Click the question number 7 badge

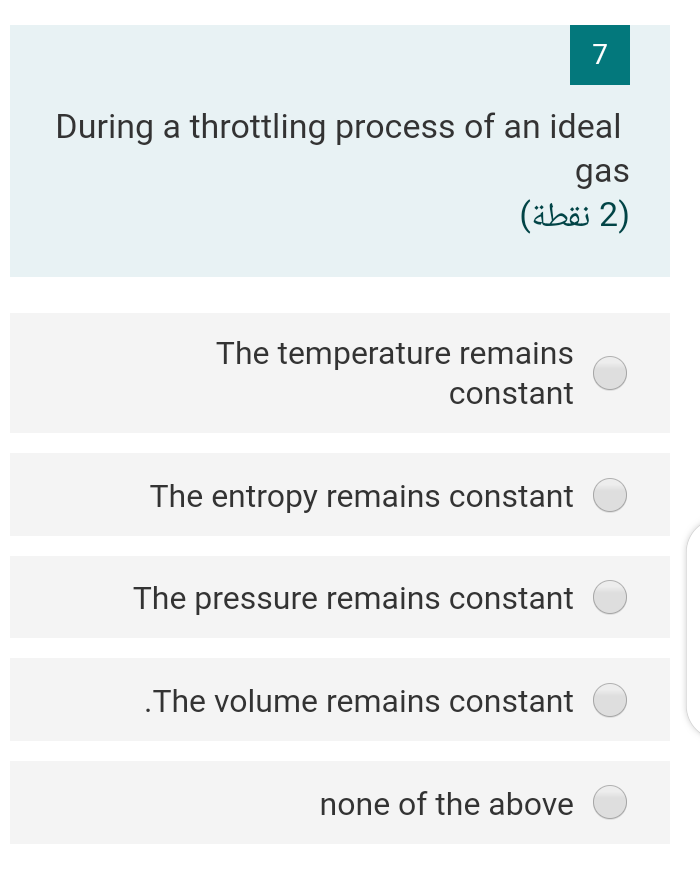click(599, 55)
